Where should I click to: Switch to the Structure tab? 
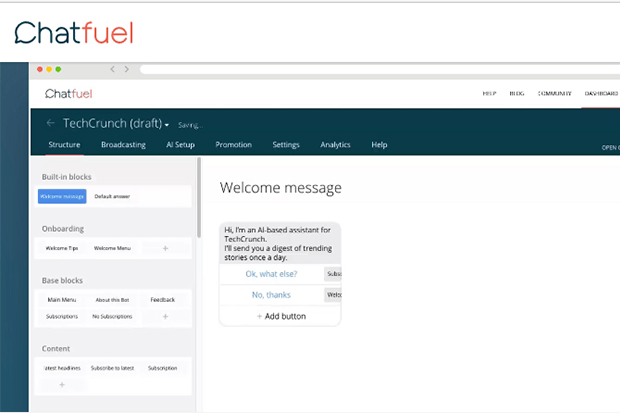(64, 145)
